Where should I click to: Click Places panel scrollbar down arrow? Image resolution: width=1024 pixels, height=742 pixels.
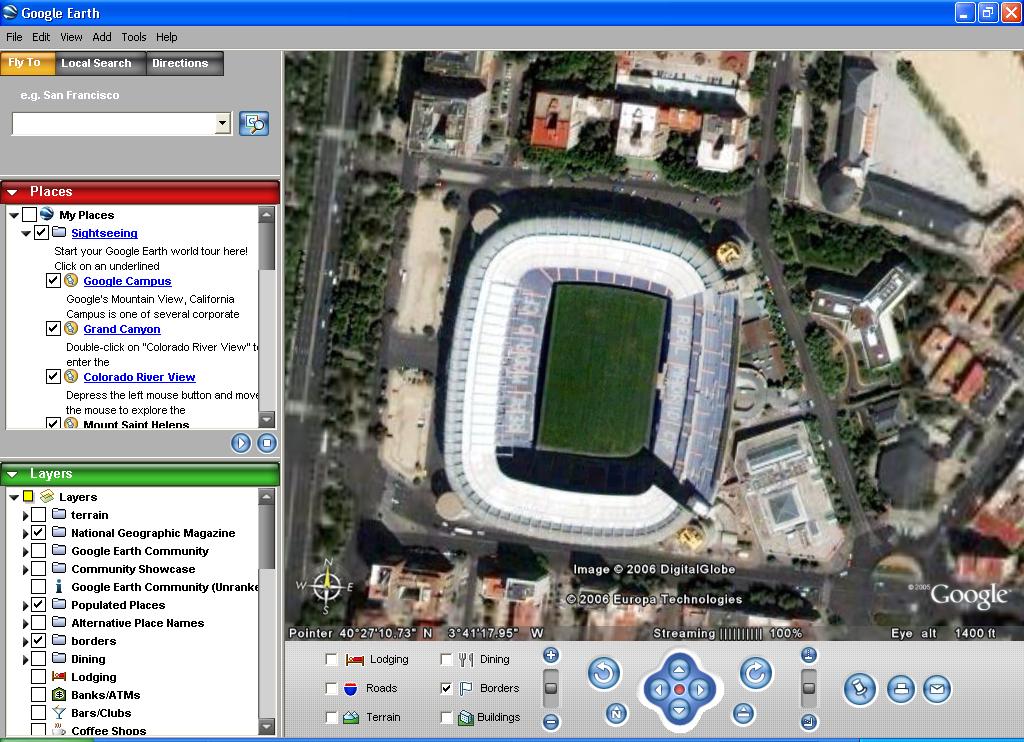266,419
